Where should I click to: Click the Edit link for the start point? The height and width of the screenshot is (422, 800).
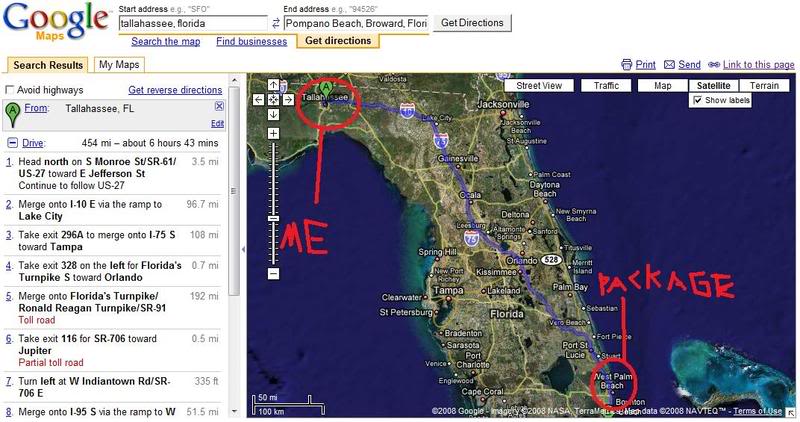(x=217, y=123)
